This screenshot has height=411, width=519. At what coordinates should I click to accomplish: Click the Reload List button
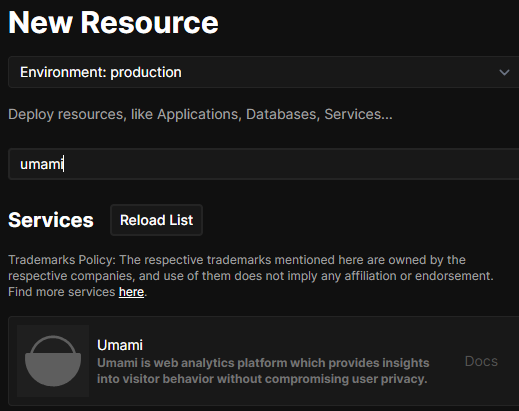click(x=156, y=220)
